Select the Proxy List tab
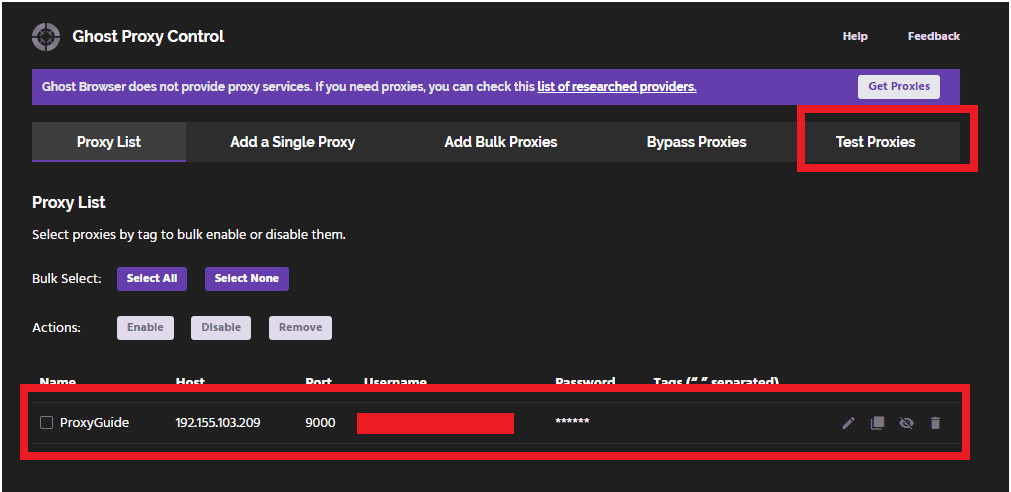The image size is (1011, 492). (x=109, y=142)
